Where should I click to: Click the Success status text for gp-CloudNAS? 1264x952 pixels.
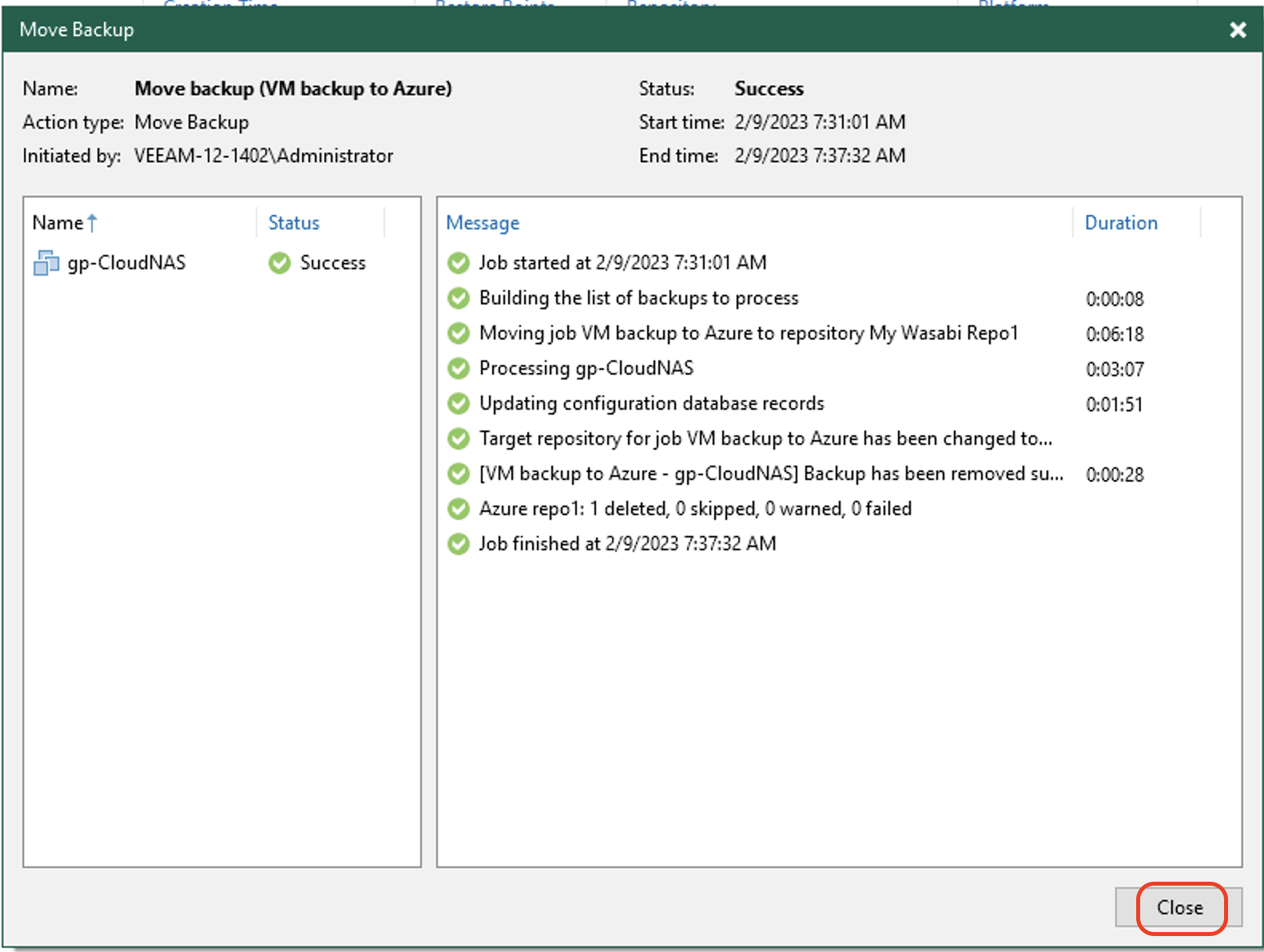(x=332, y=263)
